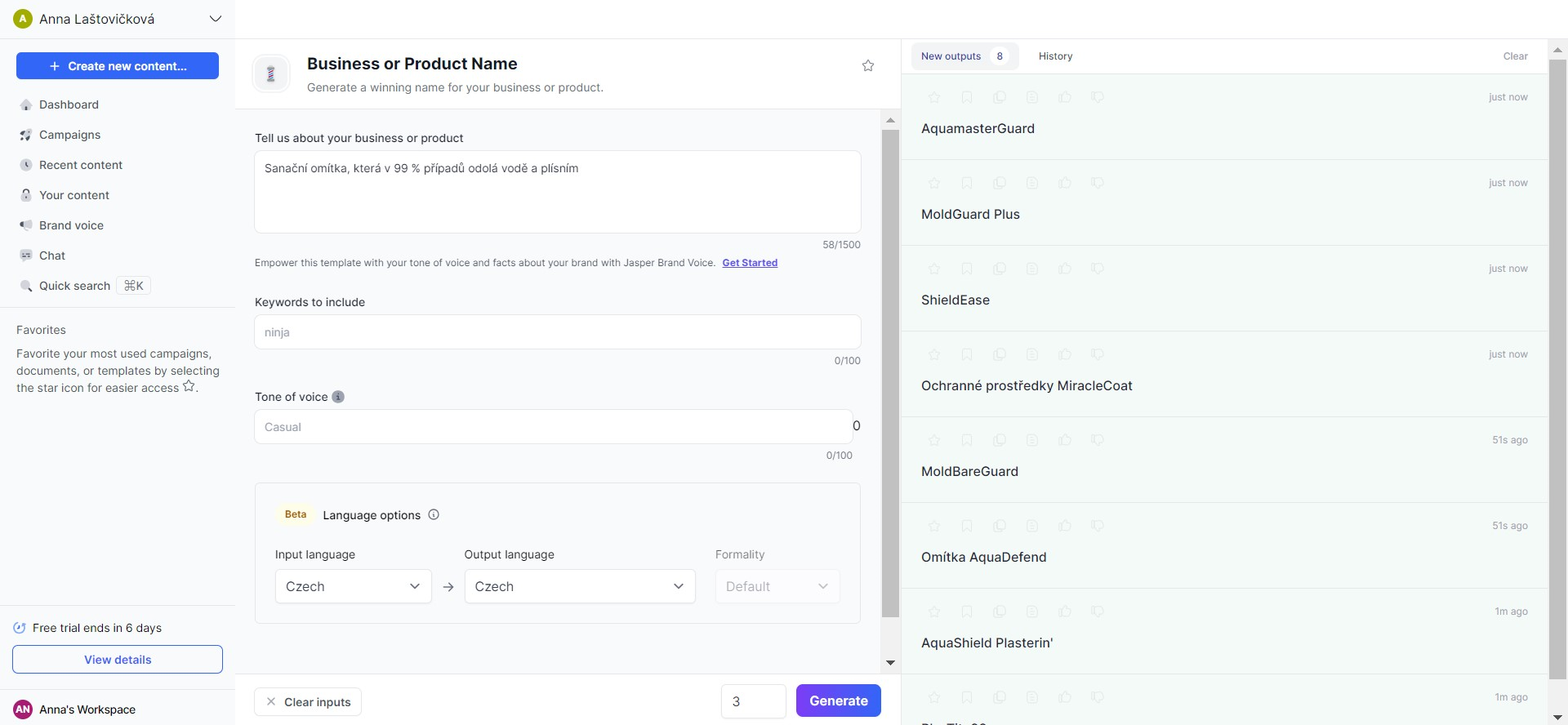Viewport: 1568px width, 725px height.
Task: Copy the ShieldEase output to clipboard
Action: [1000, 269]
